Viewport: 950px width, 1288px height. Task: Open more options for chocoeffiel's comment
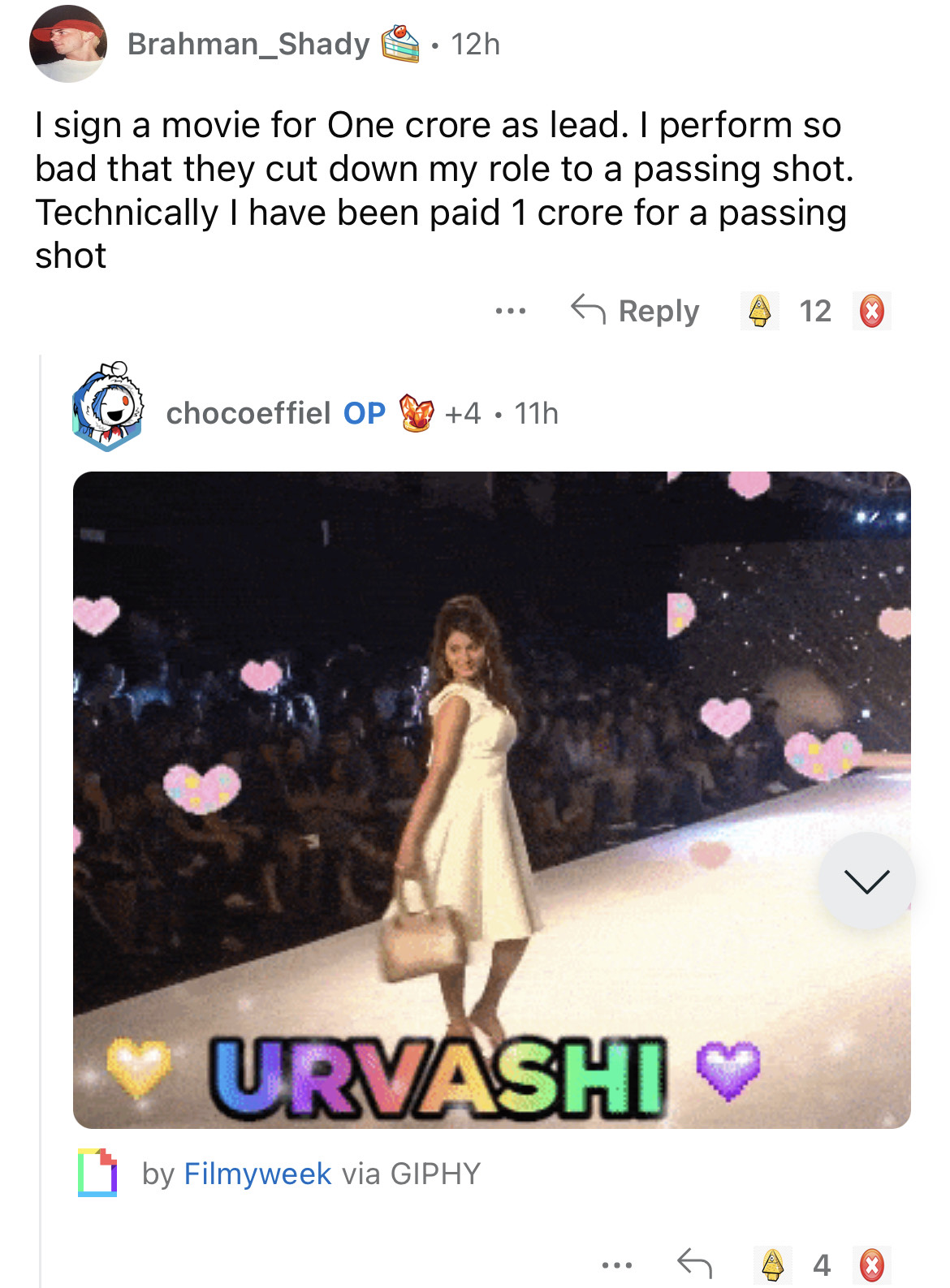pos(617,1264)
